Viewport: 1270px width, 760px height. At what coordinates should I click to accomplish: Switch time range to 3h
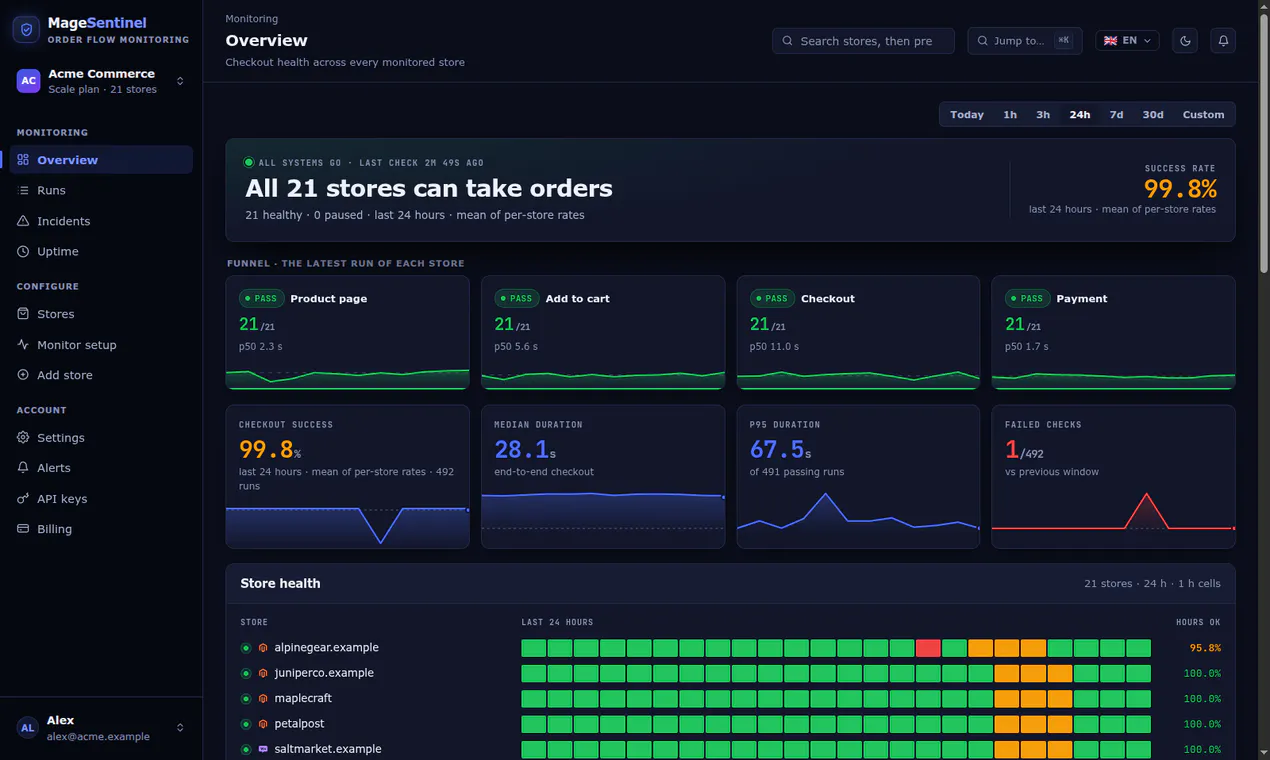(x=1043, y=115)
